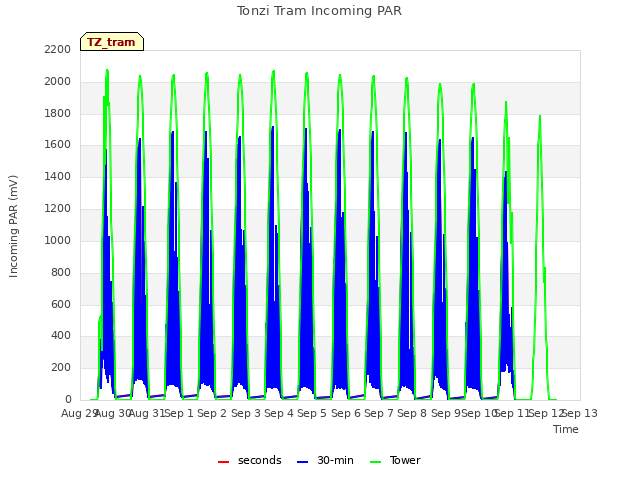Screen dimensions: 640x480
Task: Click the Aug 30 x-axis label
Action: point(113,414)
